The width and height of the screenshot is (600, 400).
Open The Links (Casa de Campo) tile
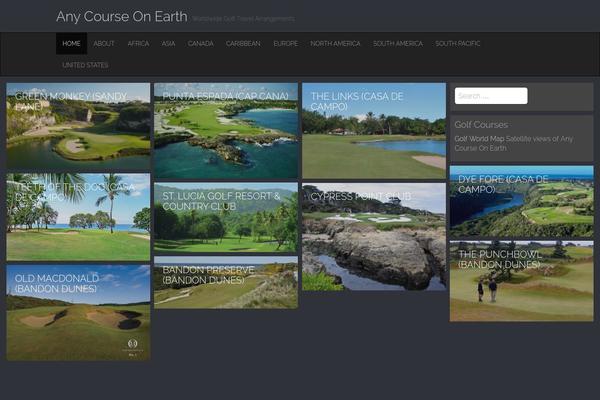(x=374, y=131)
